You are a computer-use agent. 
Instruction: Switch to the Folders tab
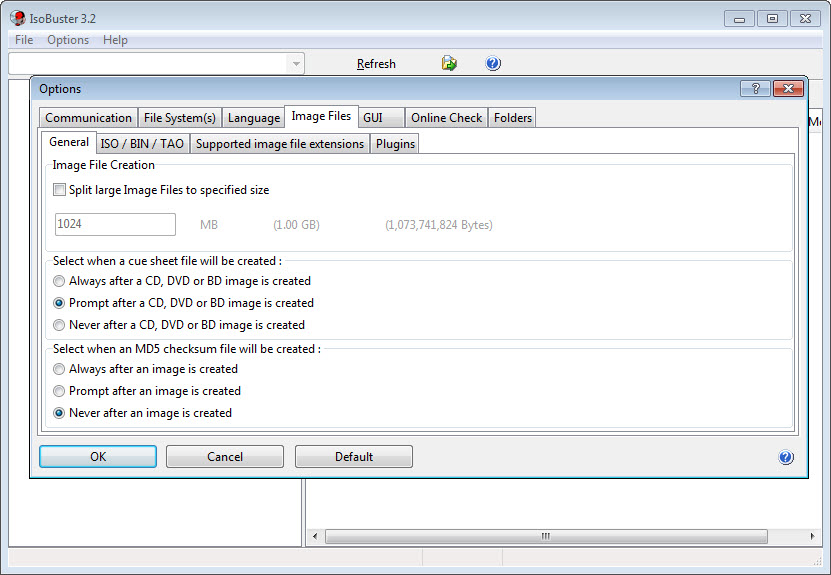click(x=512, y=118)
